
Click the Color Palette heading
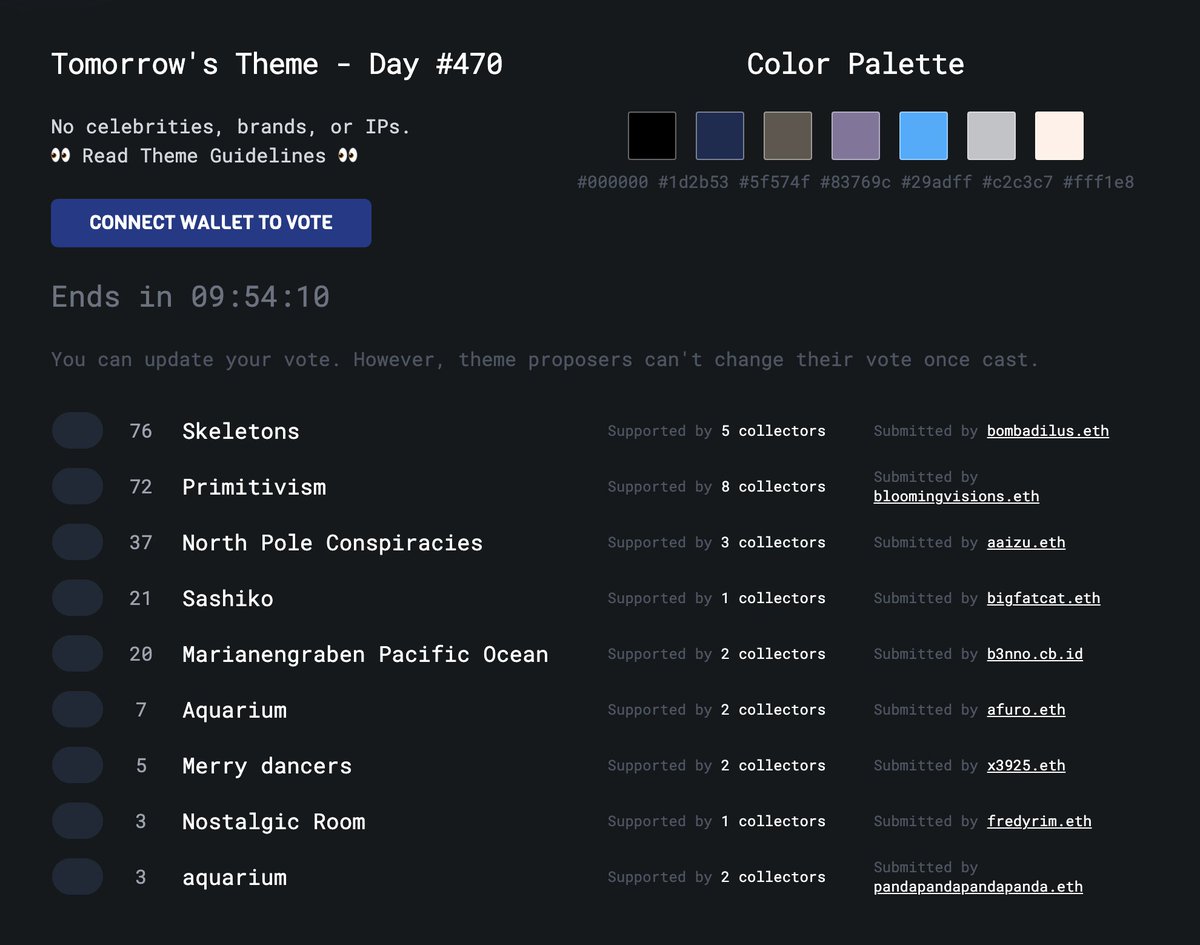[x=856, y=64]
